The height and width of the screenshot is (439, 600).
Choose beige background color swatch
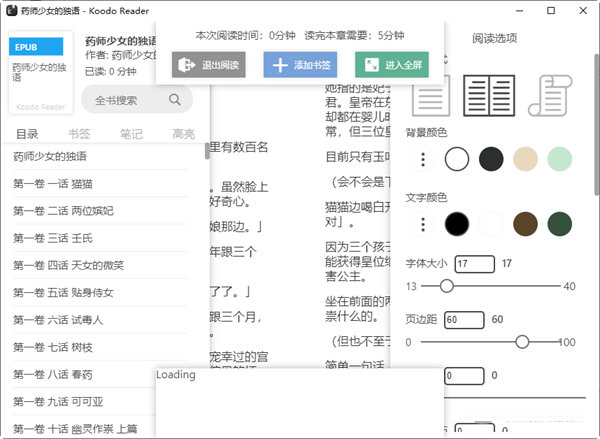coord(525,159)
